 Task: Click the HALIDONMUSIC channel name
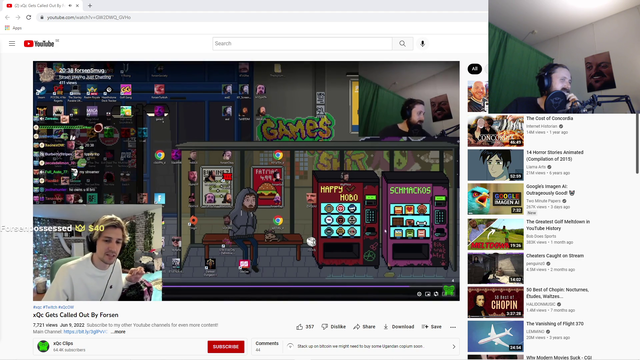[541, 304]
